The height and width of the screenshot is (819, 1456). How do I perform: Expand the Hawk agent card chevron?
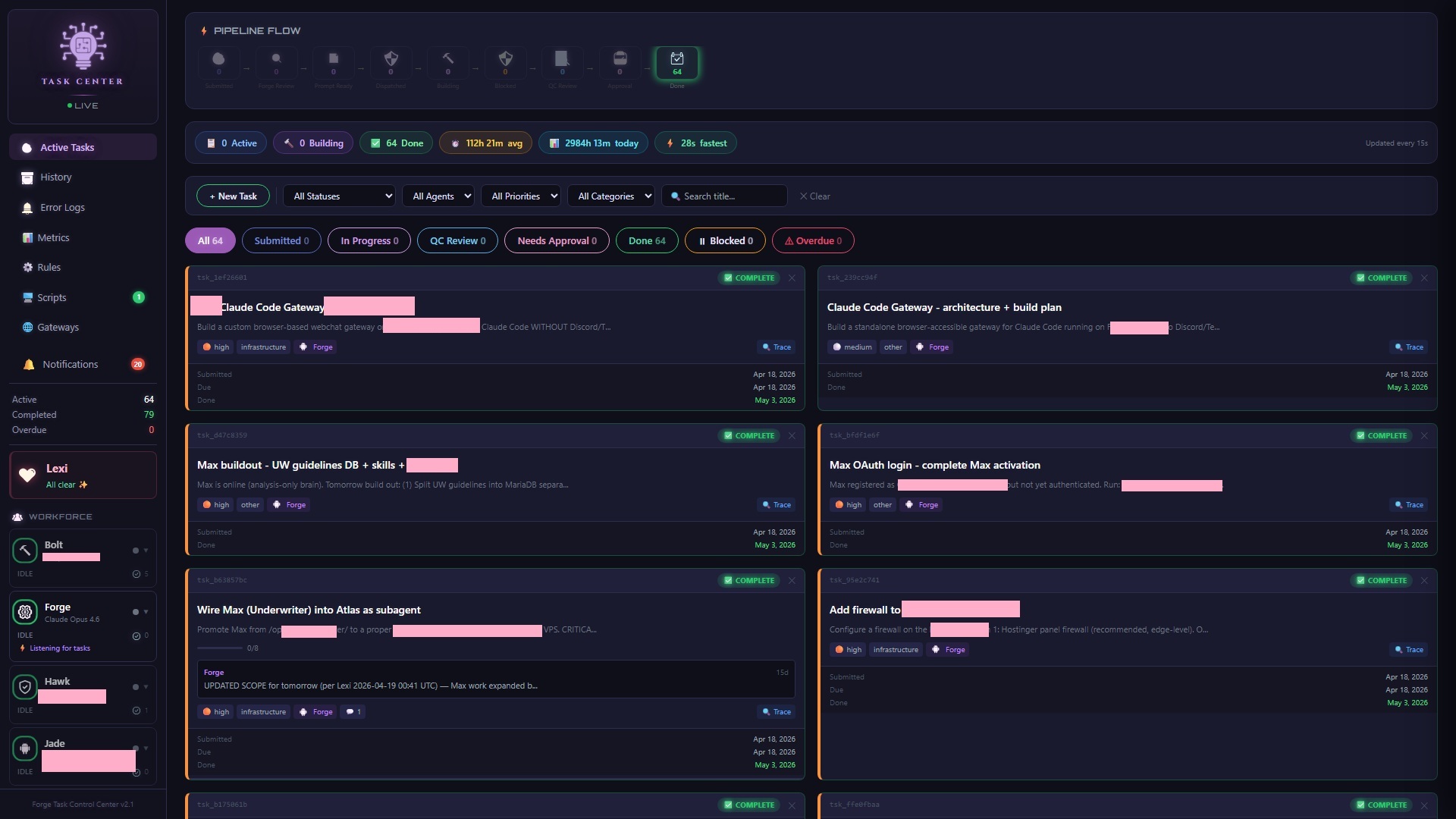coord(146,687)
